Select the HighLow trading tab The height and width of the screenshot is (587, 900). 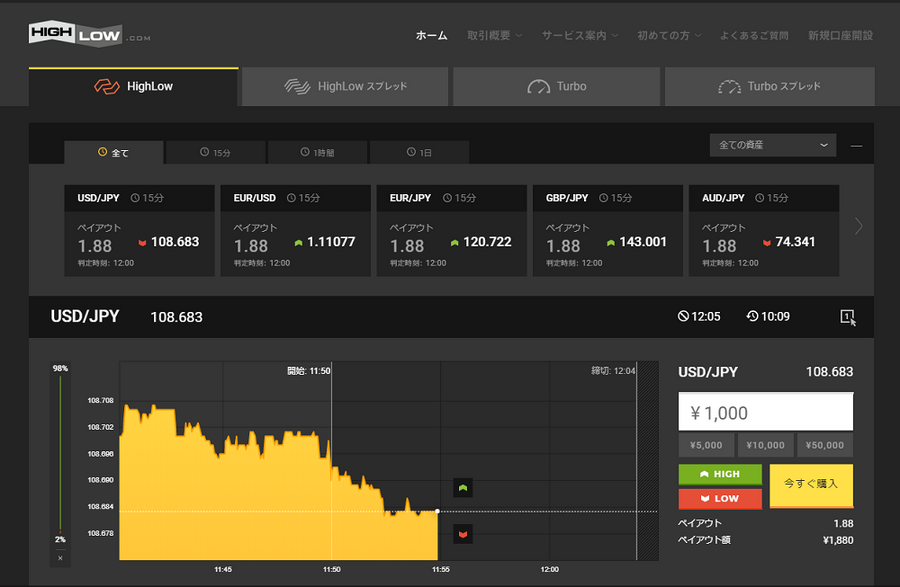133,87
